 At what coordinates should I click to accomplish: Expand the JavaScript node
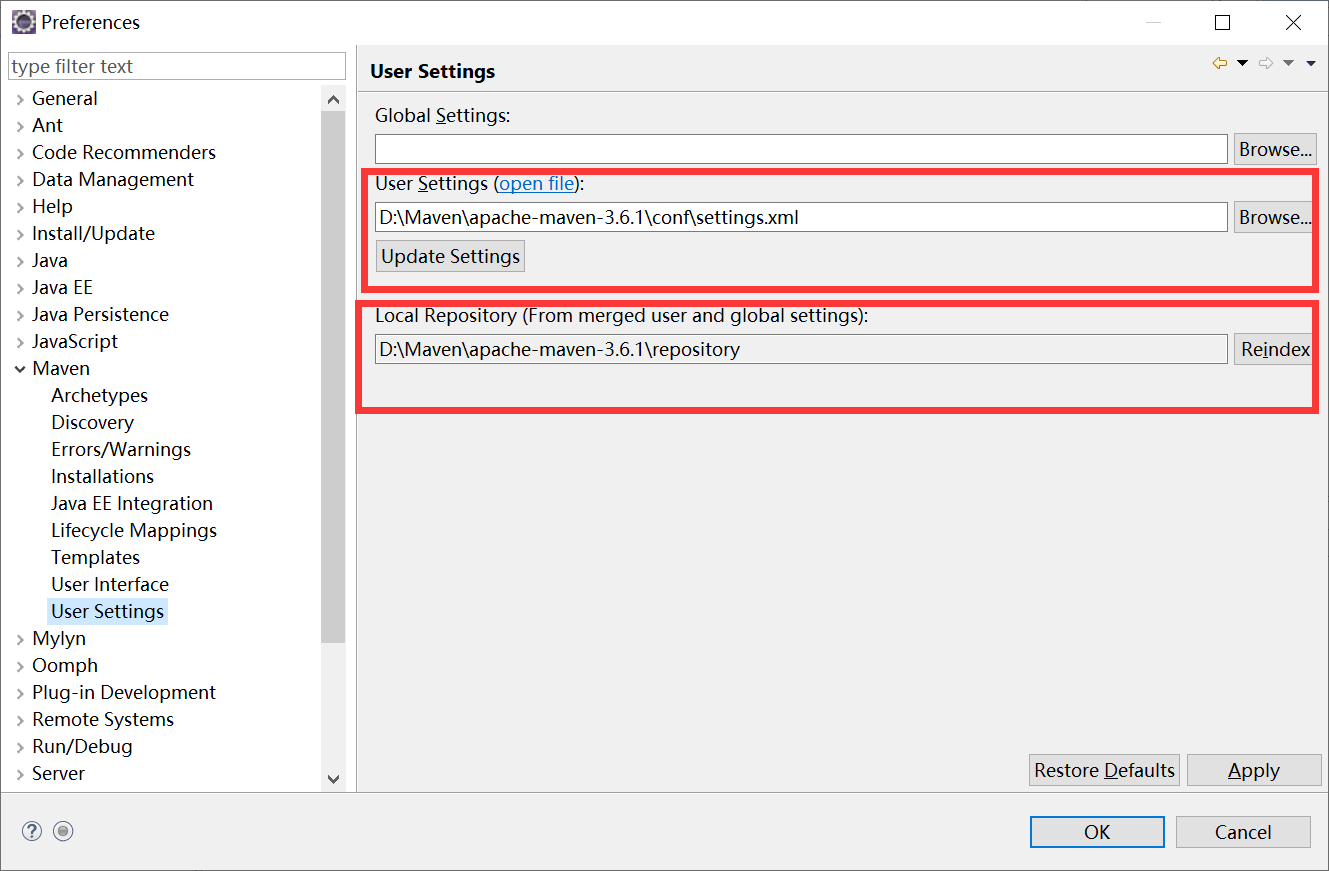point(21,342)
